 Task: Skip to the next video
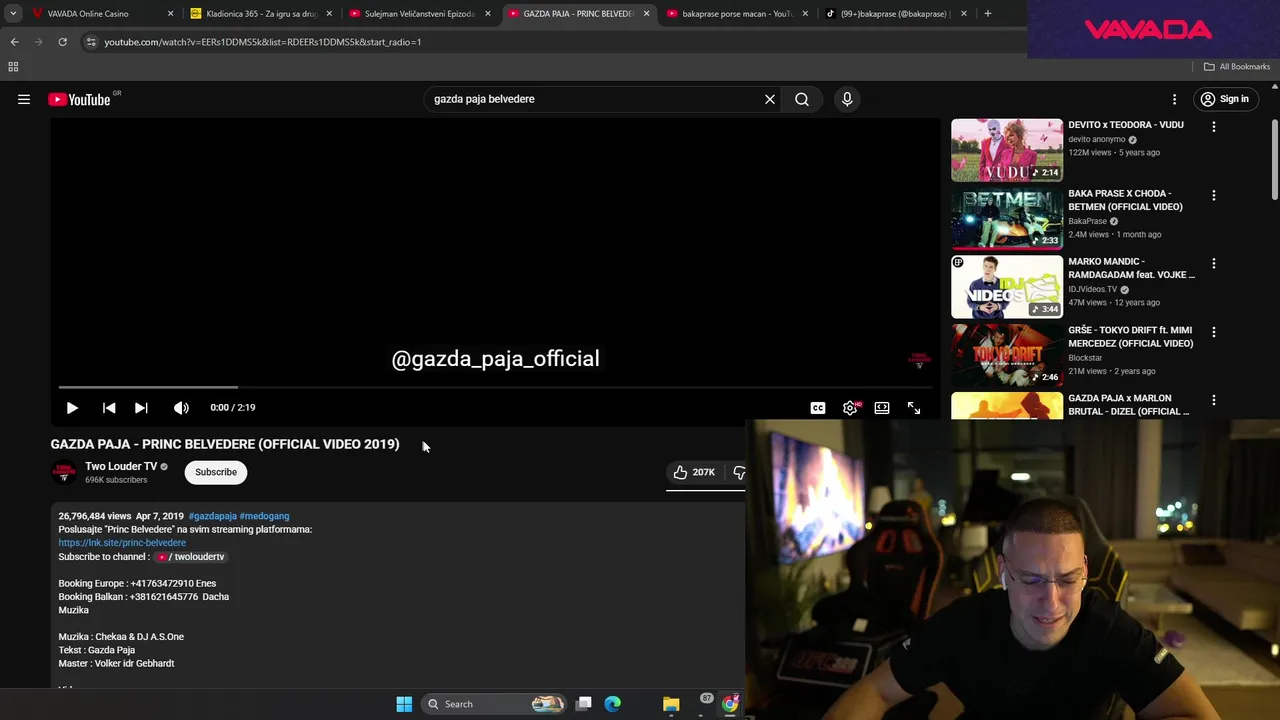141,408
